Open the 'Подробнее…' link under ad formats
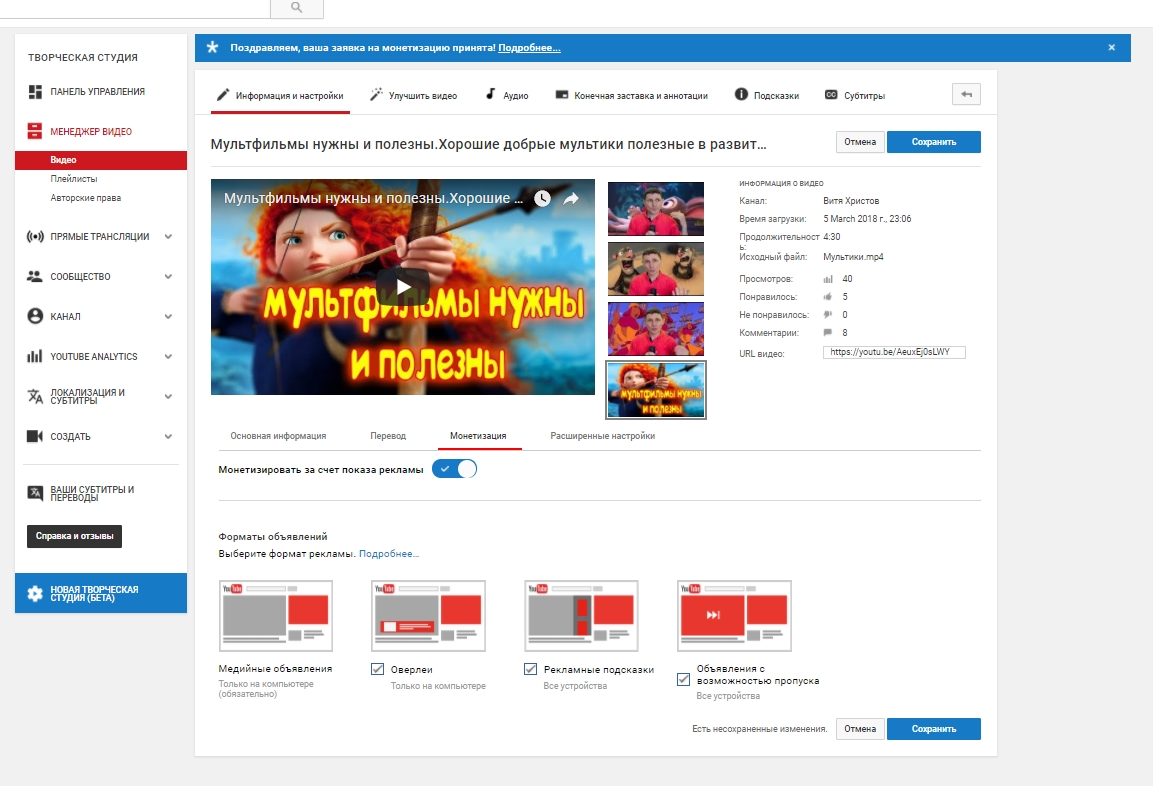 pos(388,554)
